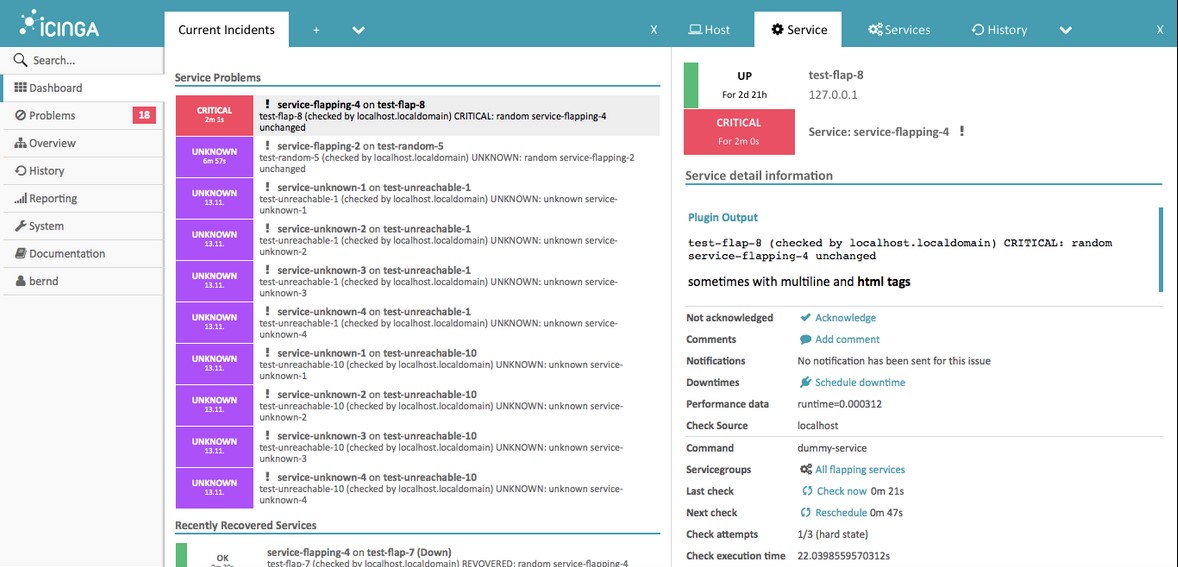Image resolution: width=1178 pixels, height=567 pixels.
Task: Open service-flapping-2 on test-random-5 problem
Action: (x=361, y=146)
